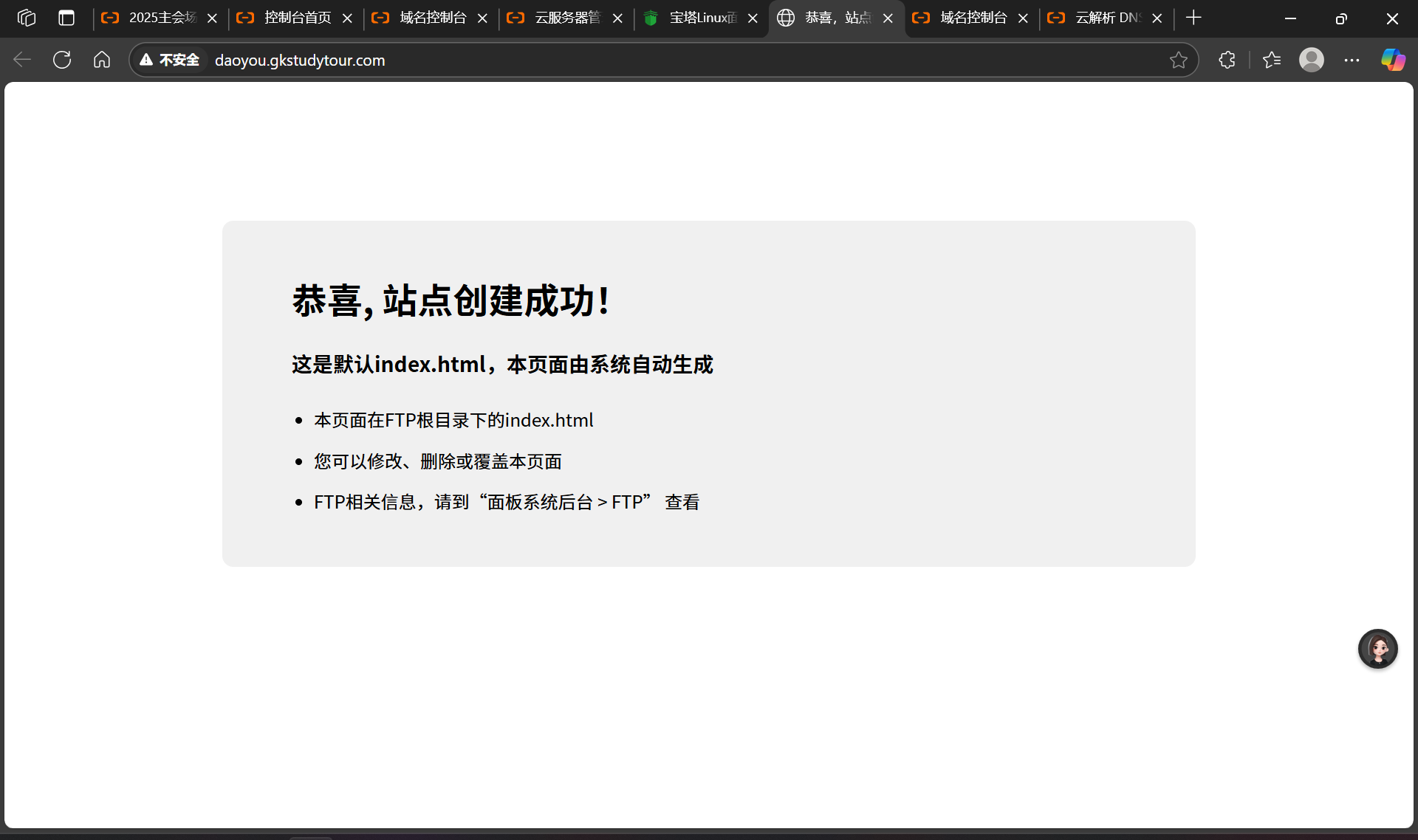Open the 云服务器管 tab
The height and width of the screenshot is (840, 1418).
tap(566, 18)
